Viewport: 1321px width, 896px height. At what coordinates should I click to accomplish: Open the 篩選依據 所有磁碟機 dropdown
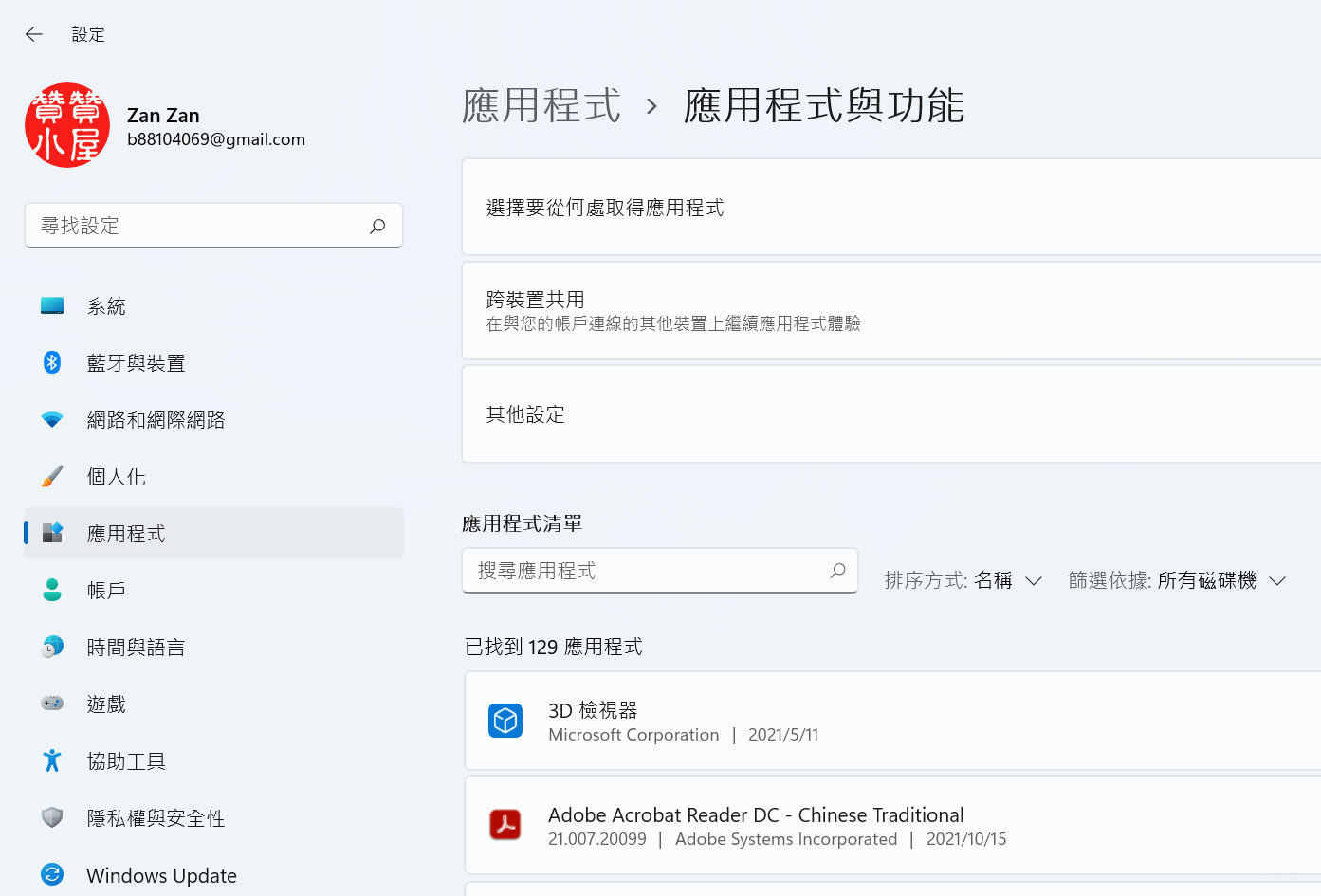click(1177, 580)
